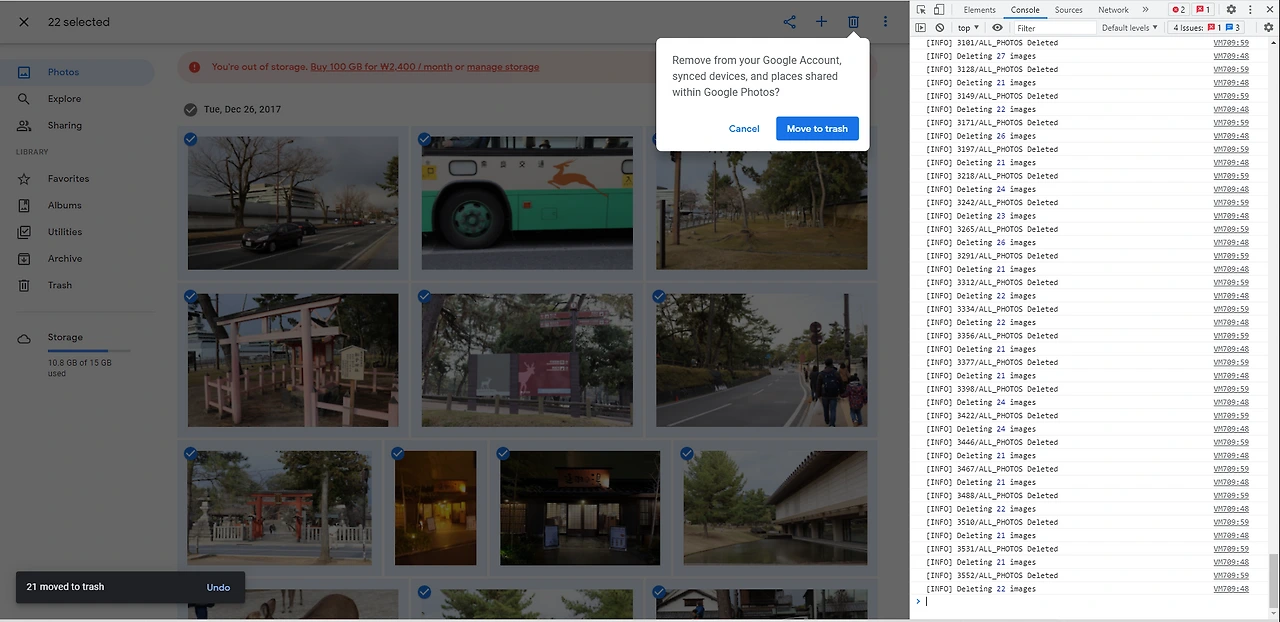Select the '[INFO] Deleting 26 images' log after 3171
Viewport: 1280px width, 622px height.
[x=981, y=136]
